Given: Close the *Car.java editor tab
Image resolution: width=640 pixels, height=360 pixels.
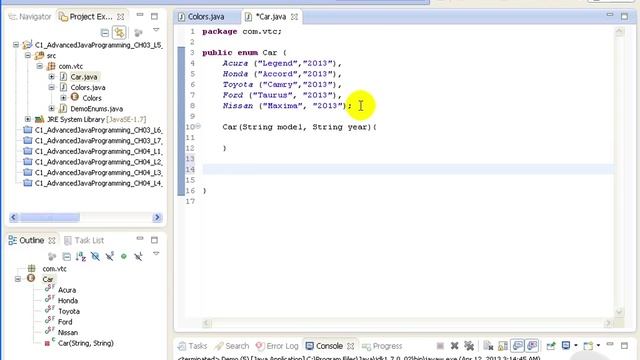Looking at the screenshot, I should pyautogui.click(x=294, y=17).
